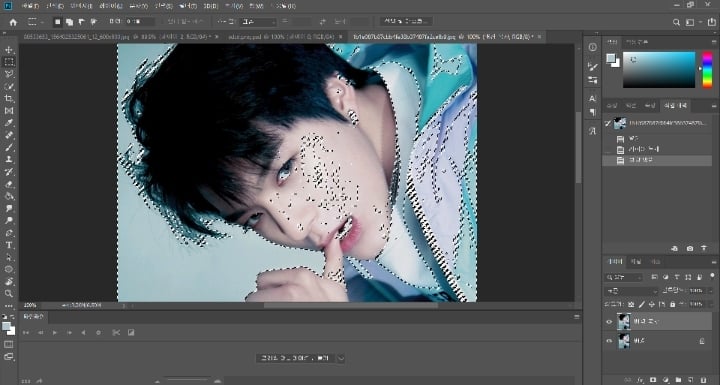Select the Crop tool
Screen dimensions: 720x385
pos(9,98)
